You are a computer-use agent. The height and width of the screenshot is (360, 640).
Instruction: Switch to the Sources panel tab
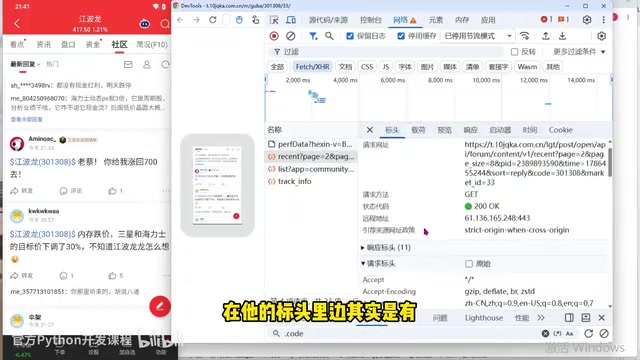(328, 20)
